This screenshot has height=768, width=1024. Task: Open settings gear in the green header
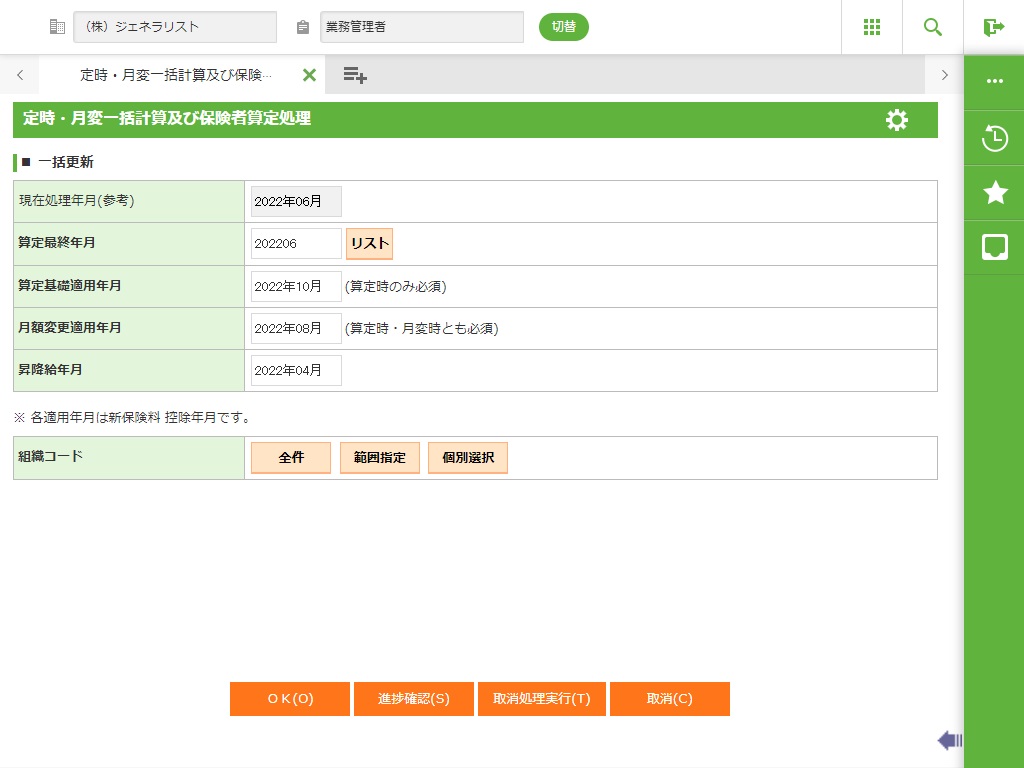coord(897,120)
